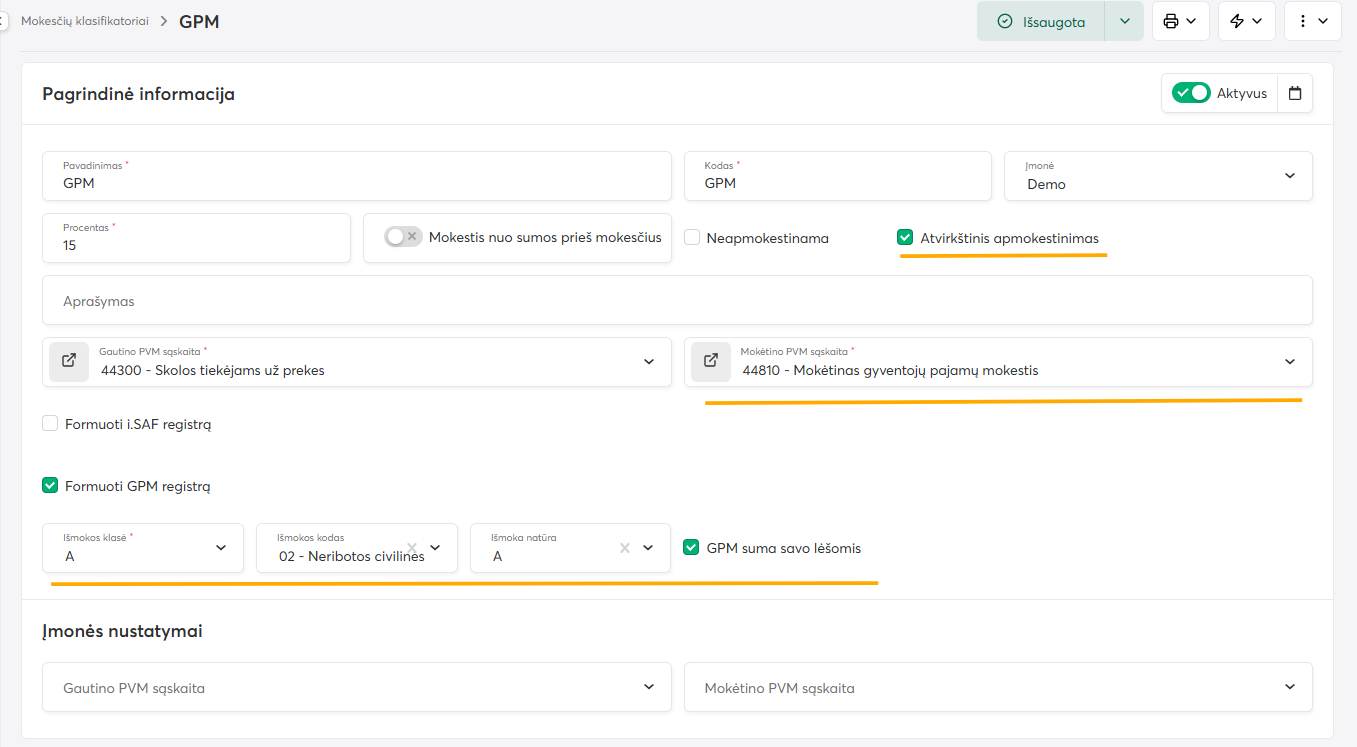Open the Išmokos klasė dropdown

221,548
